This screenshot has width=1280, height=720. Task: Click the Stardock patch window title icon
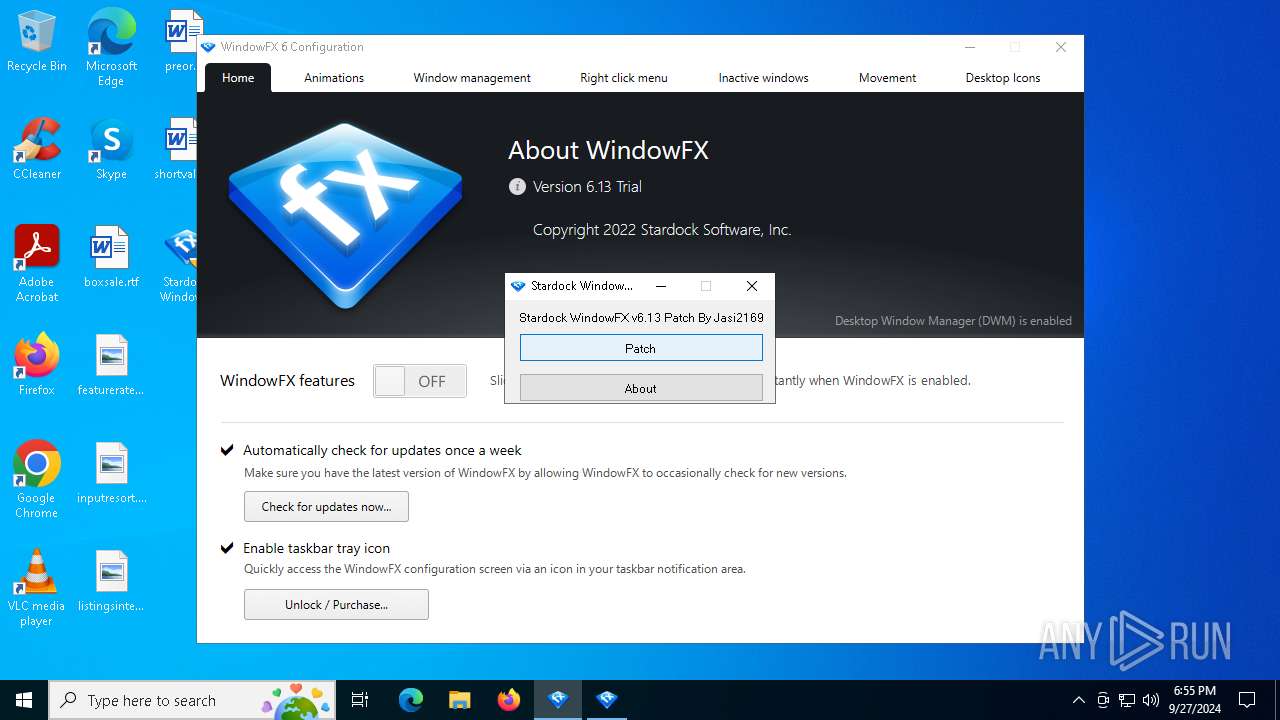[518, 286]
